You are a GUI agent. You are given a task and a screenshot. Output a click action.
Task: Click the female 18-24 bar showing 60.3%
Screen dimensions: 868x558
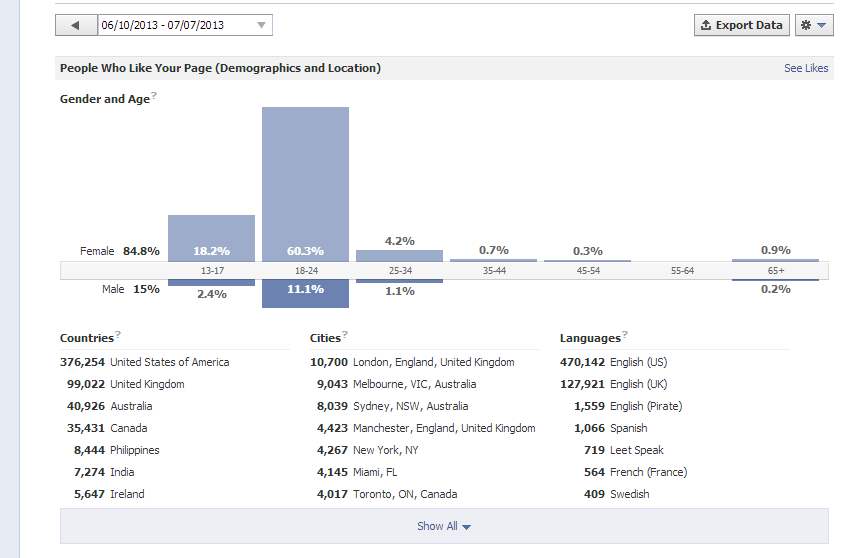[x=306, y=184]
